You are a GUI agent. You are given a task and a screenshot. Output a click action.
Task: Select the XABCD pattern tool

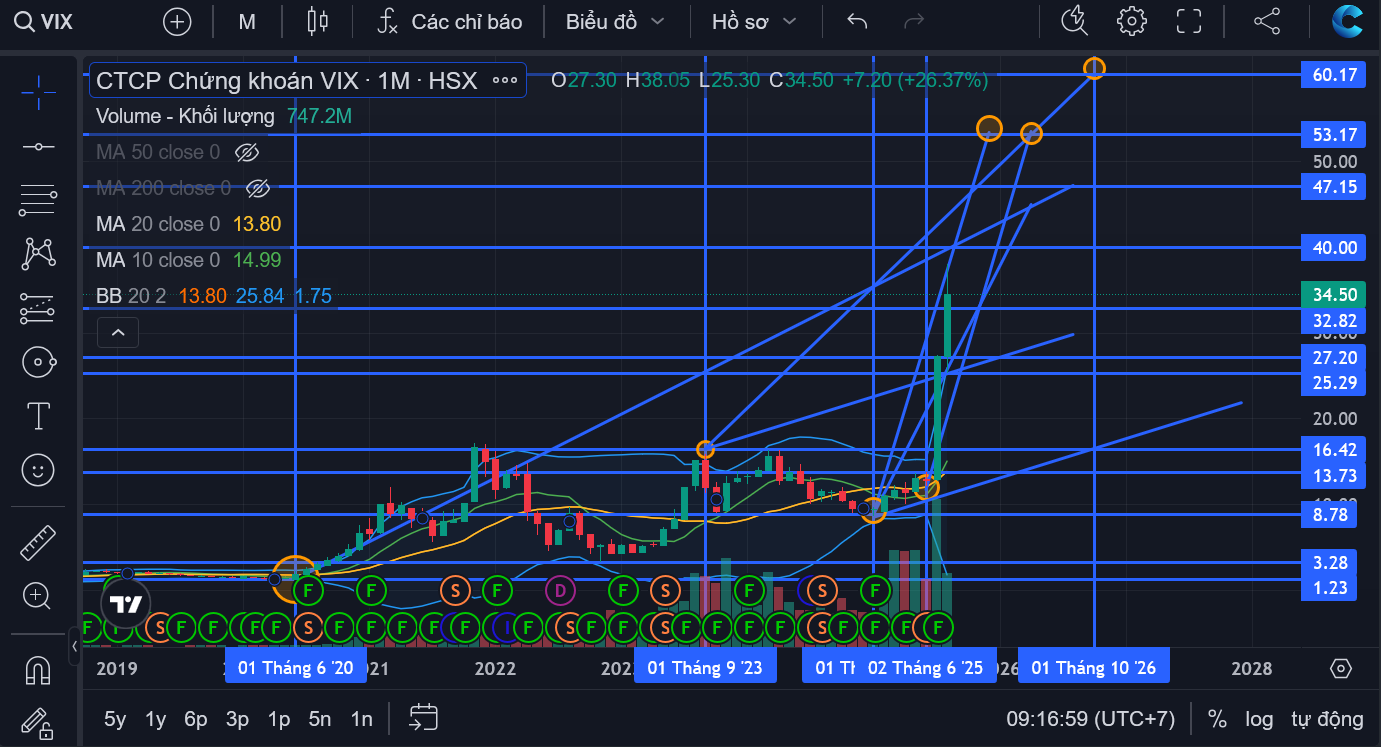click(x=38, y=254)
